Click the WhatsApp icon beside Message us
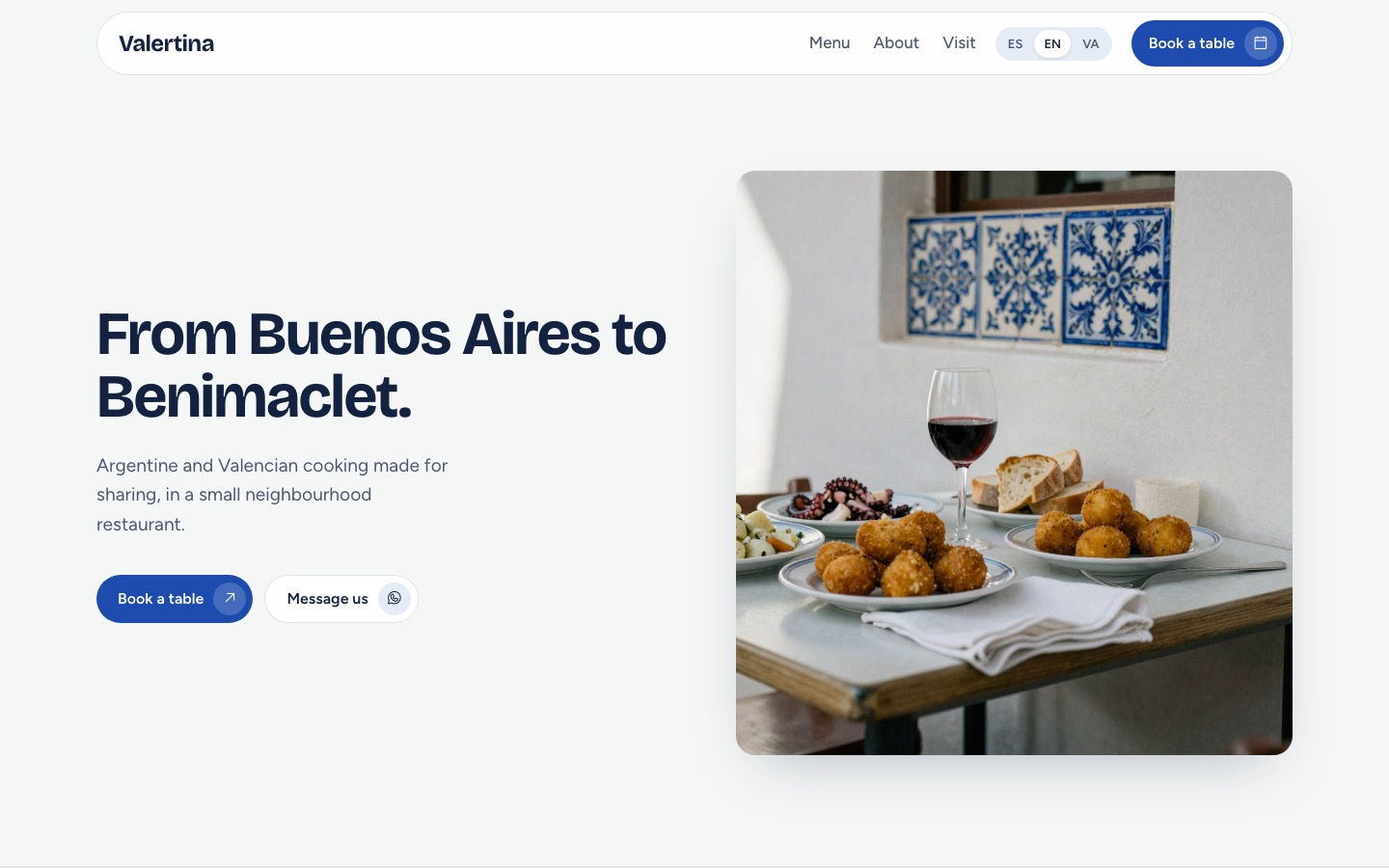 pos(395,599)
